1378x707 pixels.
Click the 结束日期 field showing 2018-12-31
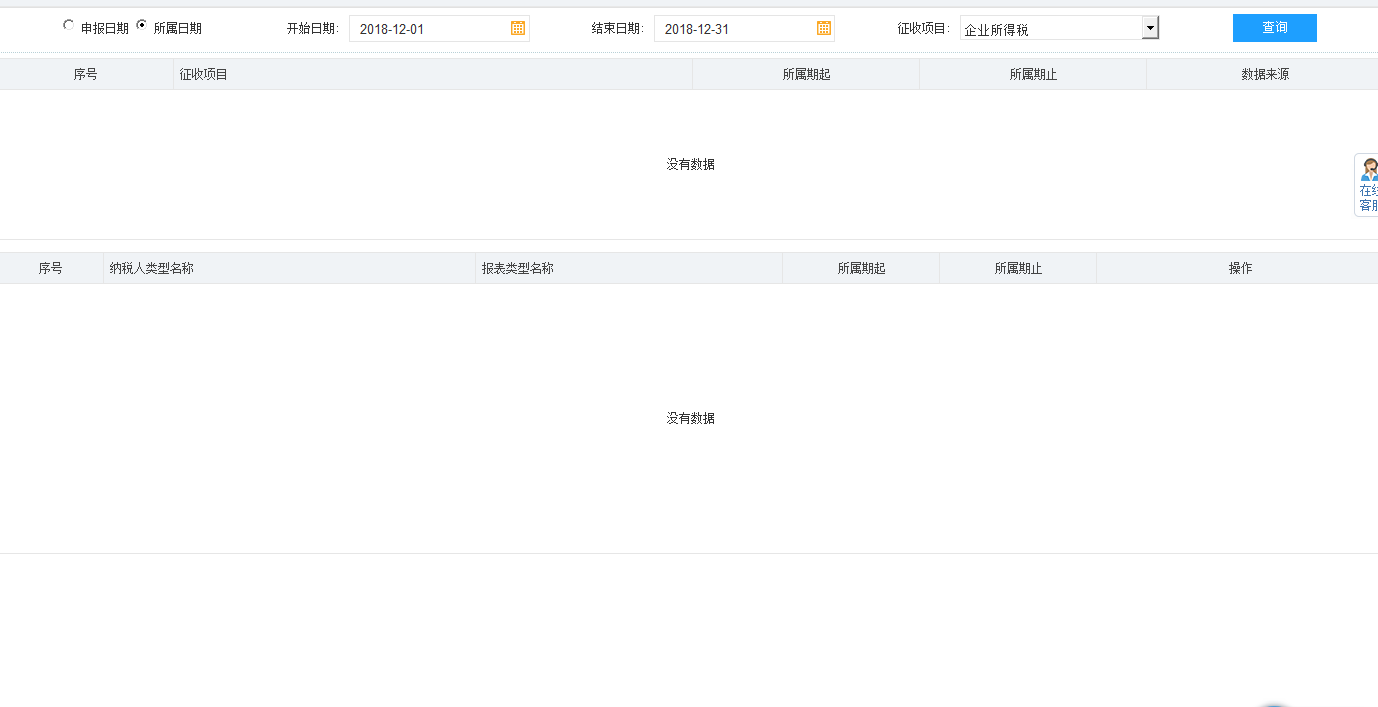pyautogui.click(x=735, y=29)
